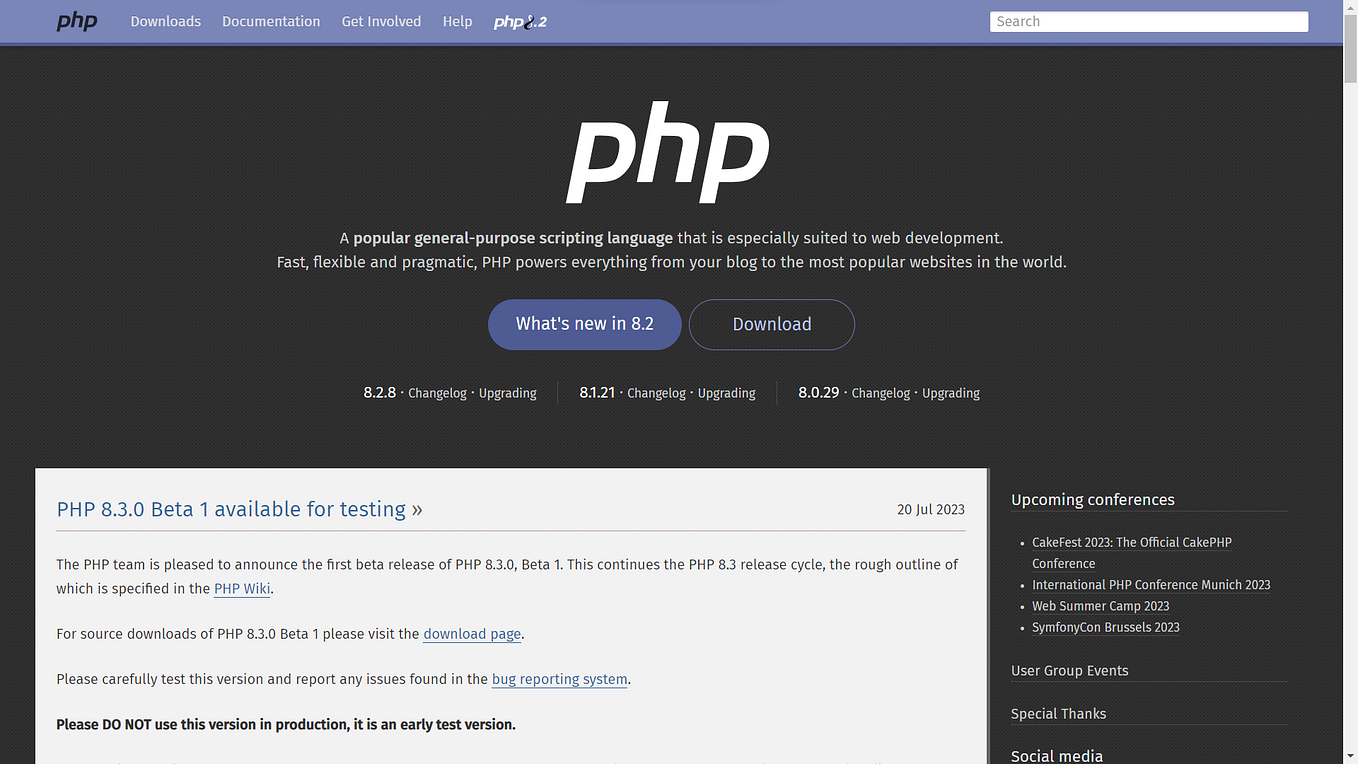Click the large central php logo
This screenshot has height=764, width=1358.
point(667,152)
